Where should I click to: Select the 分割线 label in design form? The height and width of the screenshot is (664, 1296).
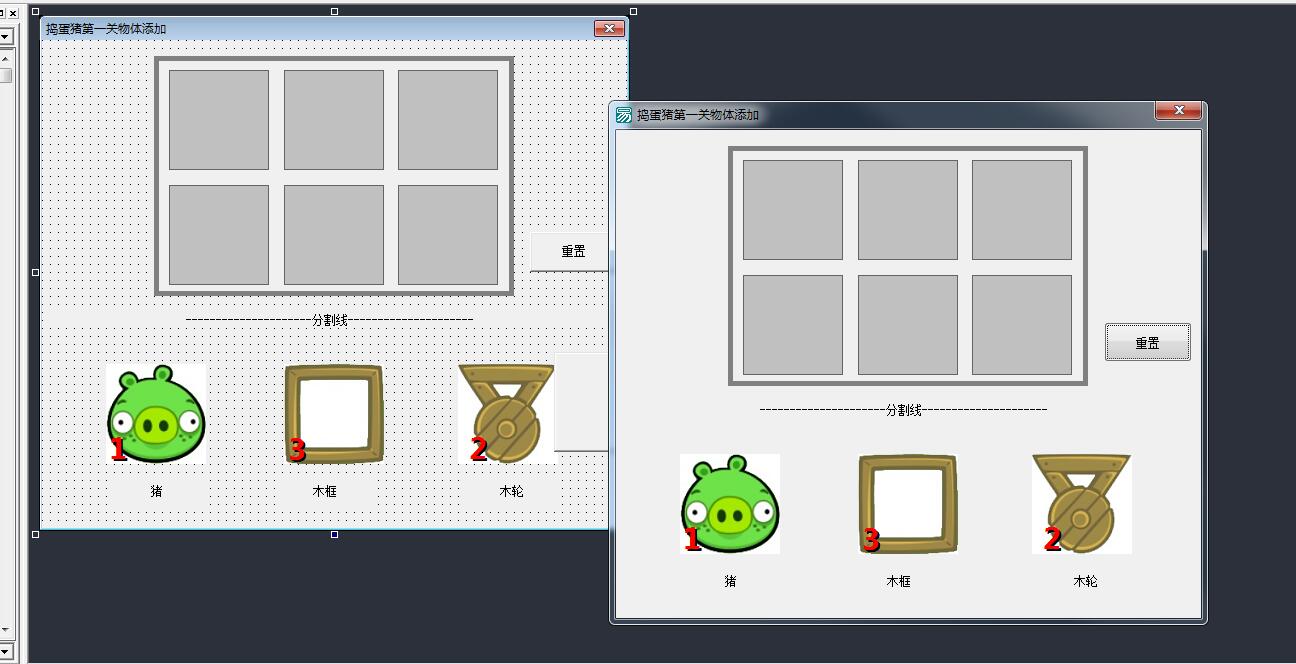pyautogui.click(x=330, y=320)
